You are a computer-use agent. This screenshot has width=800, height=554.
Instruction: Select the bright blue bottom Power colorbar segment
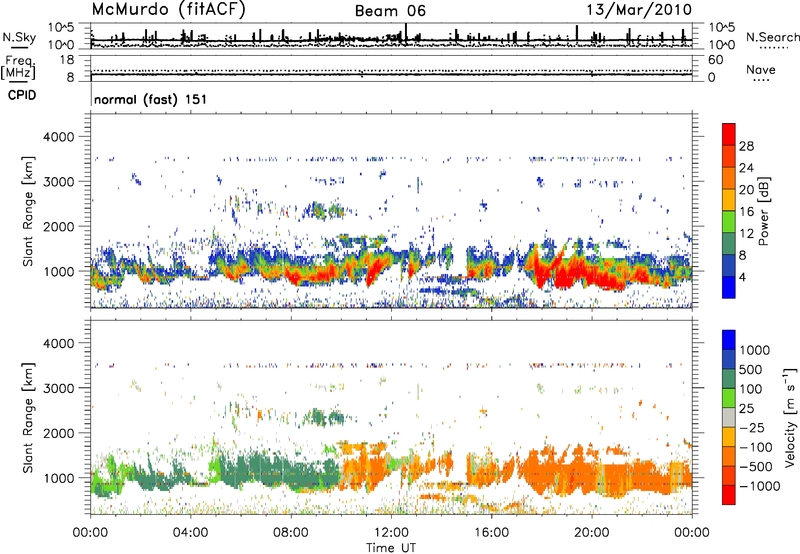[x=729, y=287]
